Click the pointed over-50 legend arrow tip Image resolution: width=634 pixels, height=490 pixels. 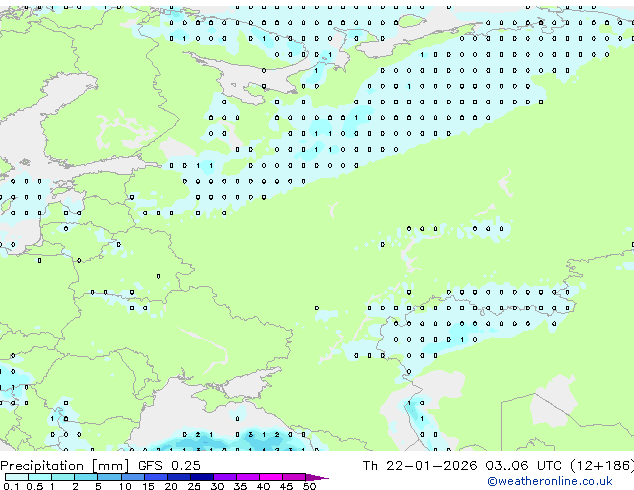tap(318, 477)
